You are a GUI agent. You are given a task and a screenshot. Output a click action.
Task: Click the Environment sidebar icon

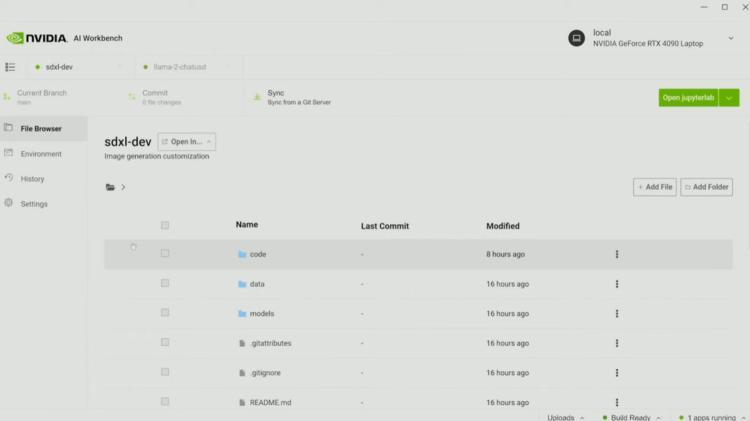coord(8,153)
